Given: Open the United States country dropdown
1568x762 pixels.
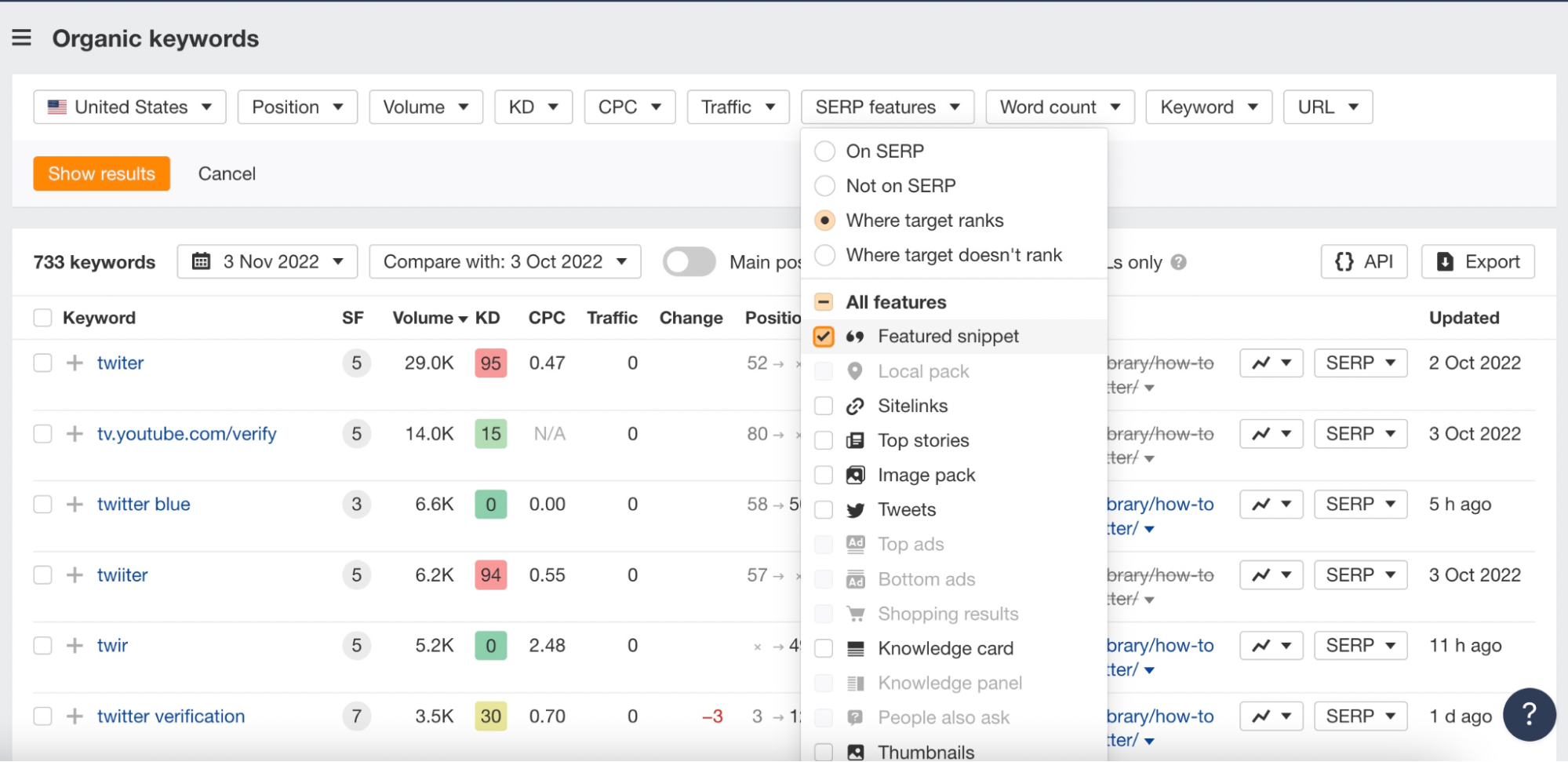Looking at the screenshot, I should (129, 107).
